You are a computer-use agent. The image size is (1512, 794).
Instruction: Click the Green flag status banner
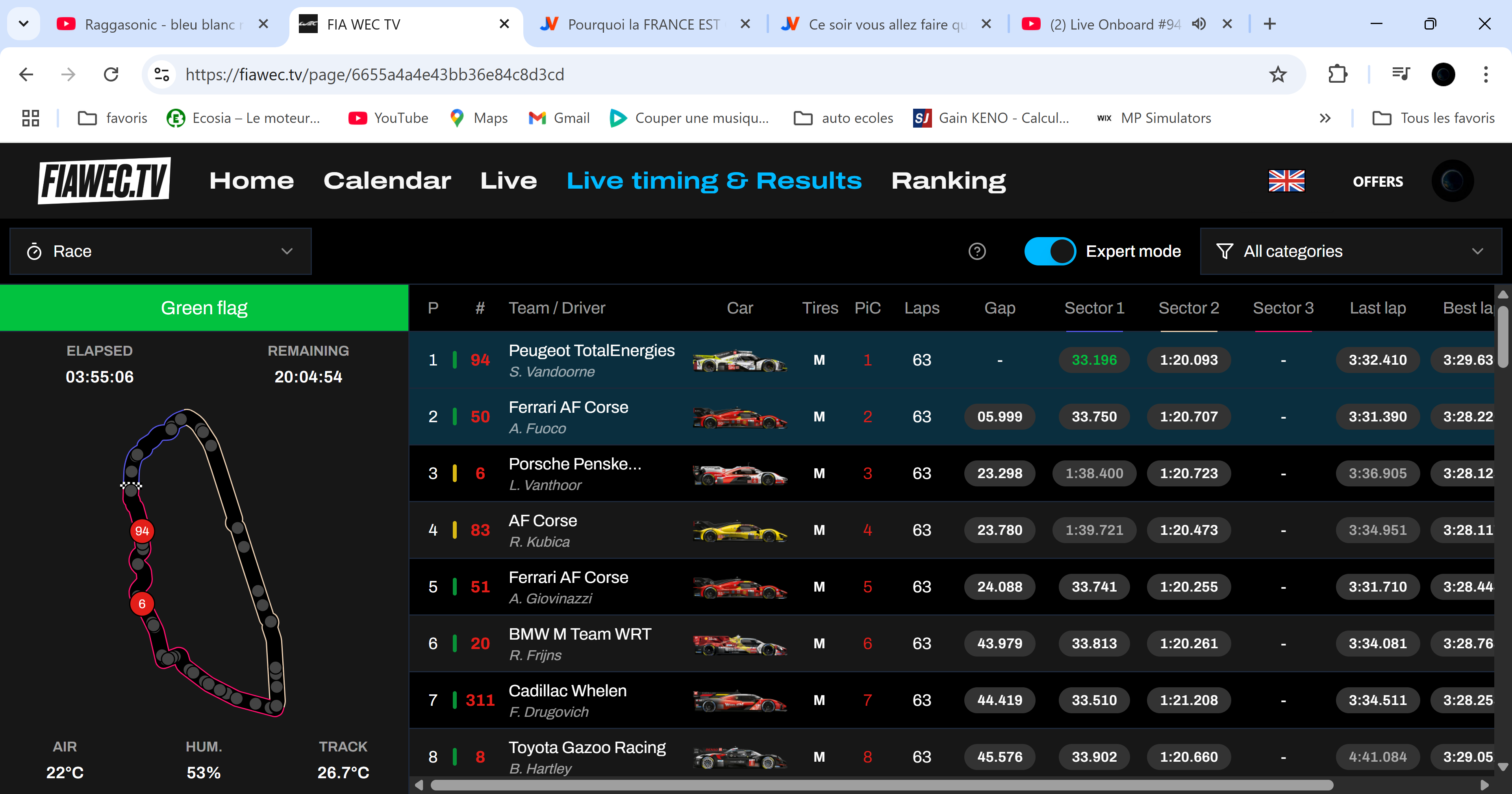[x=204, y=308]
